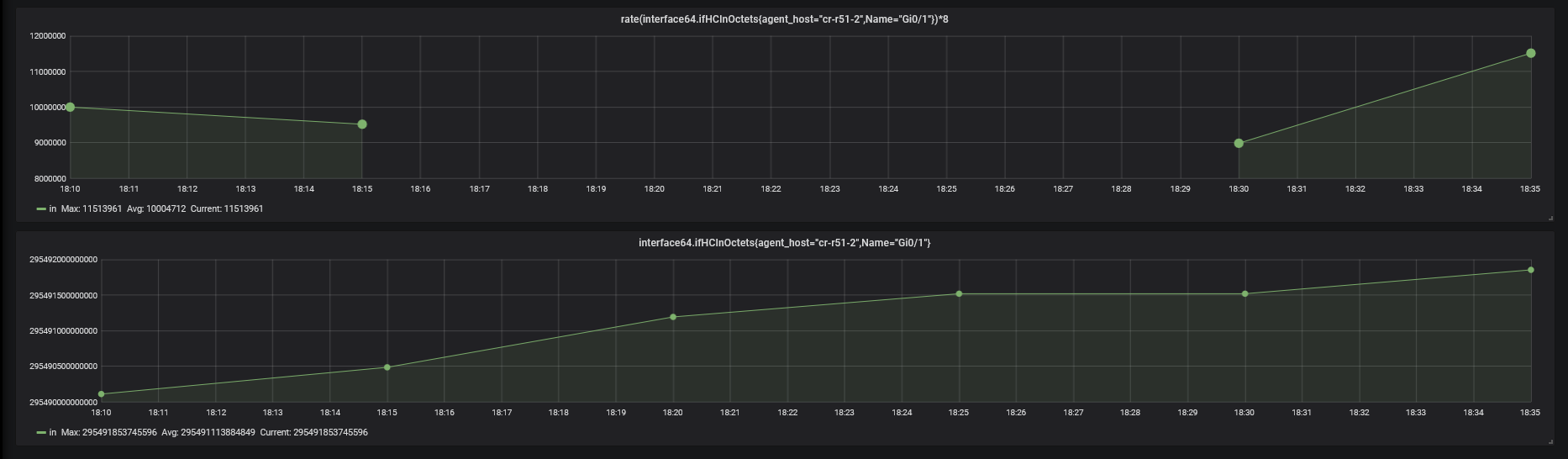
Task: Click the 18:28 time label on bottom panel axis
Action: tap(1130, 413)
